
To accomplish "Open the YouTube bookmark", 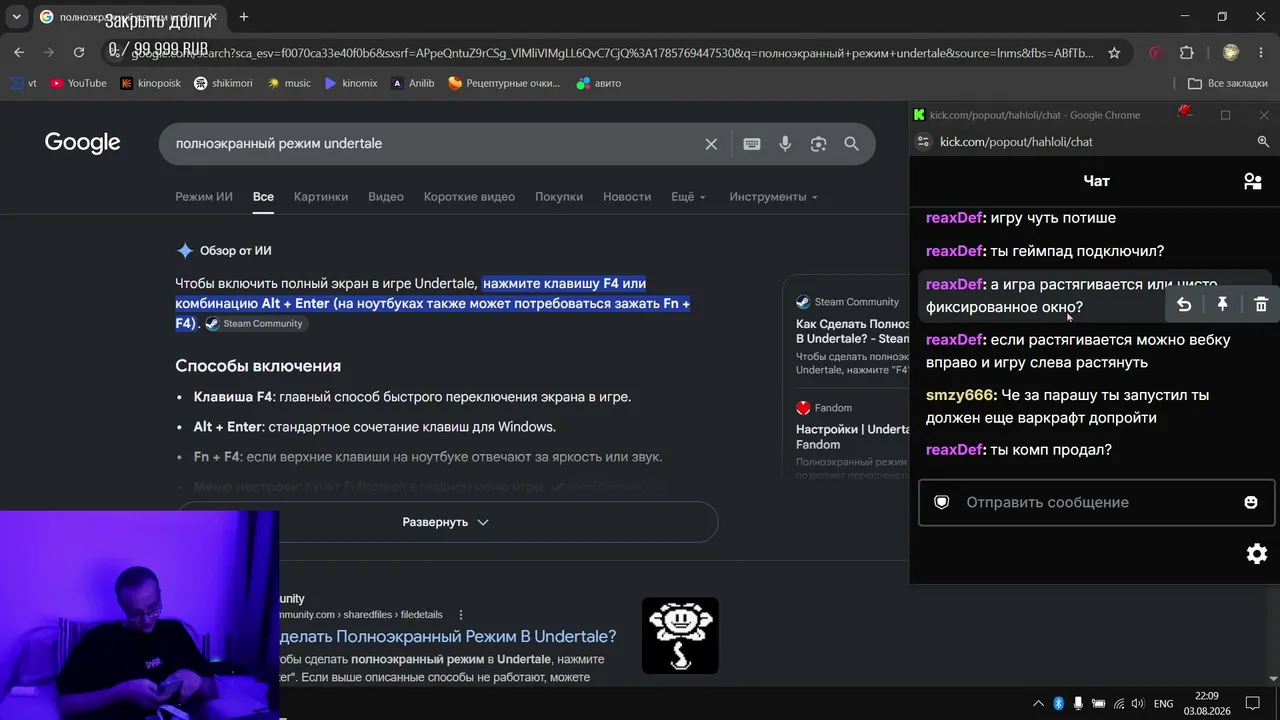I will pos(78,83).
